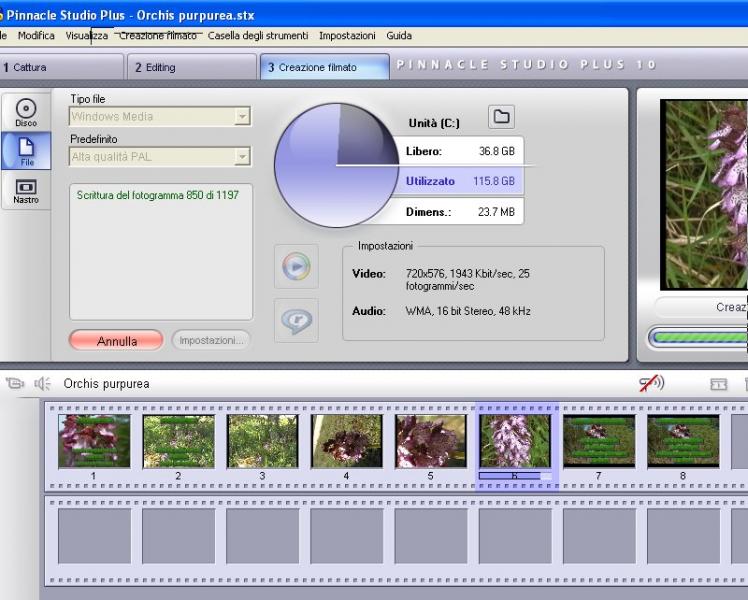This screenshot has height=600, width=748.
Task: Open the Visualizza menu
Action: pyautogui.click(x=87, y=35)
